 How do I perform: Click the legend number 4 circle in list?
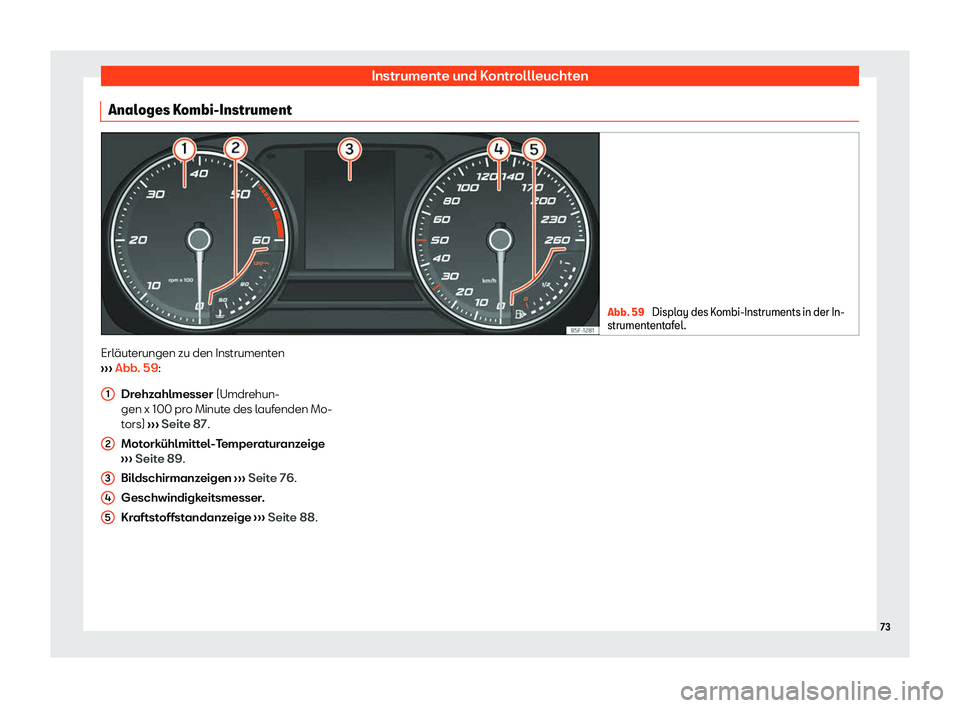(108, 497)
